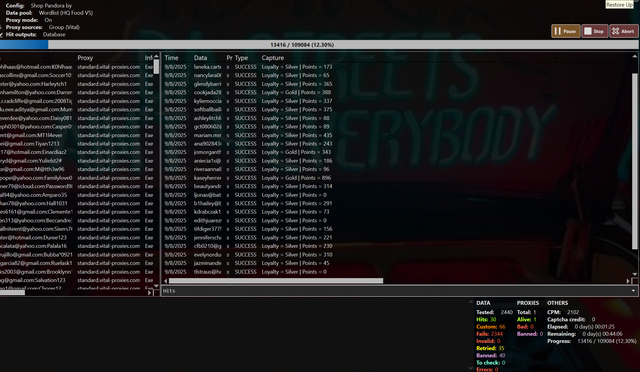
Task: Click the square icon on Stop
Action: click(588, 31)
